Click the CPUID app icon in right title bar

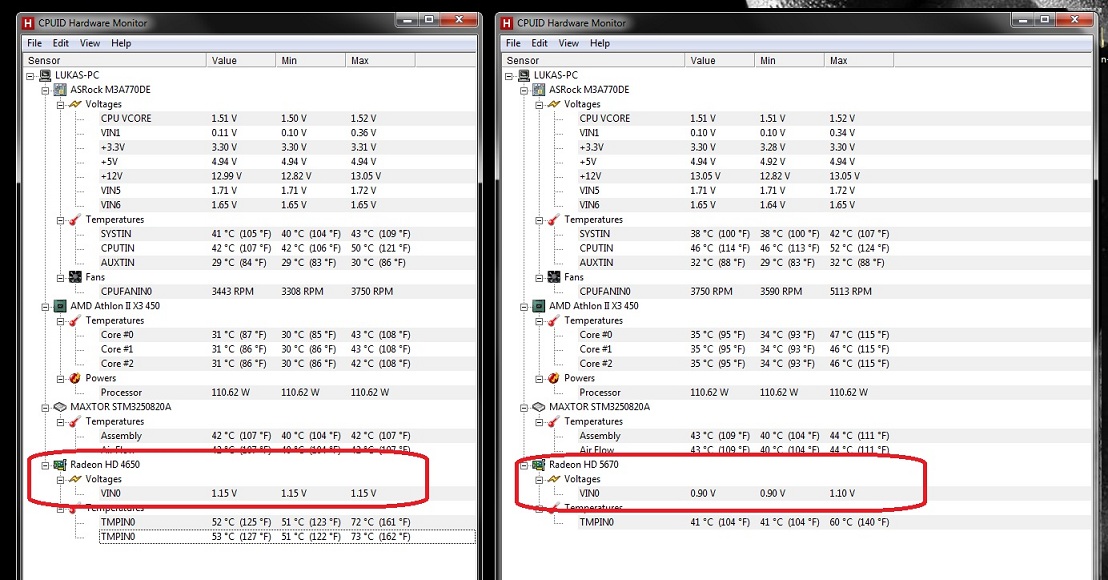[x=507, y=23]
